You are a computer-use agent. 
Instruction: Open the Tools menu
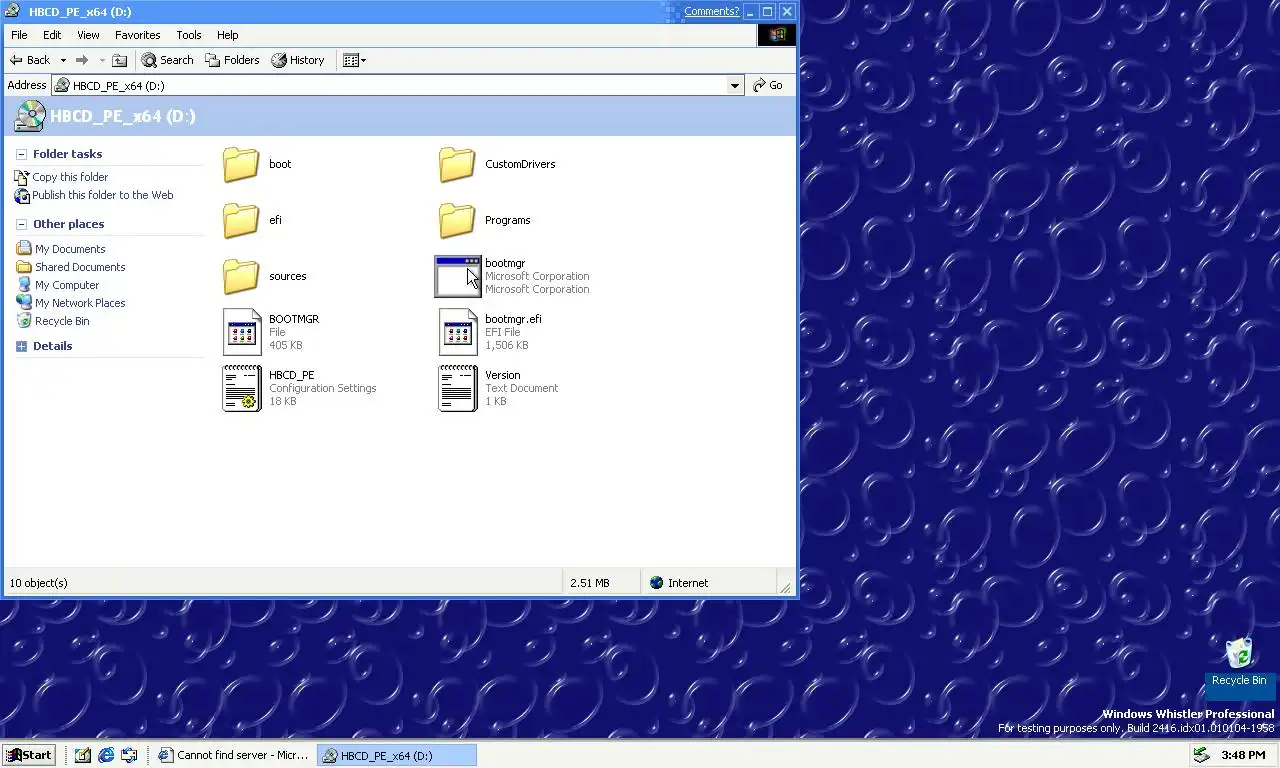pos(189,35)
